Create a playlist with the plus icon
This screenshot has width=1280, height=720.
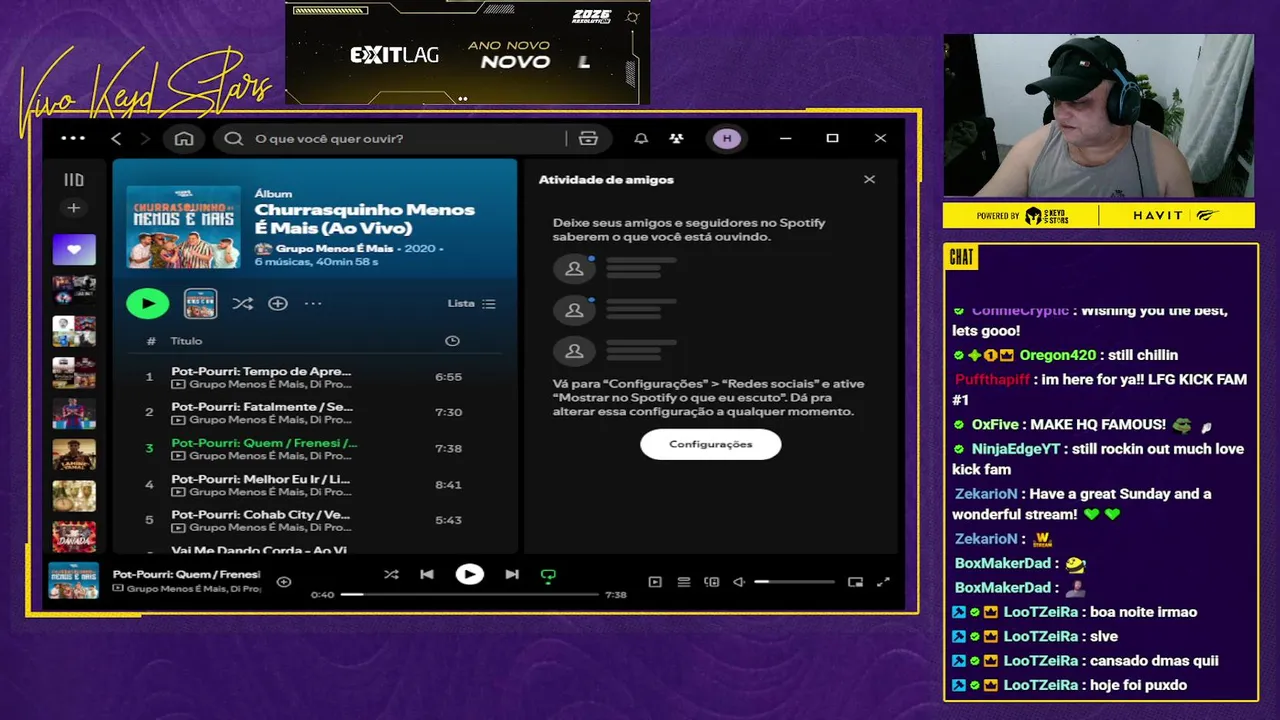pos(73,208)
